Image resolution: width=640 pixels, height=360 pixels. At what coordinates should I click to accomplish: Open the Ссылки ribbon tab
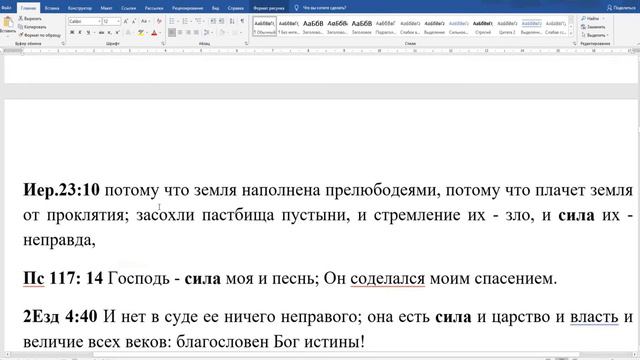[x=129, y=8]
